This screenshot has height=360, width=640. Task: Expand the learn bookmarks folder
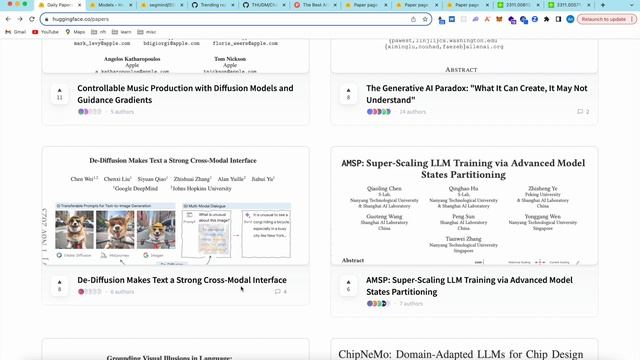pyautogui.click(x=122, y=32)
